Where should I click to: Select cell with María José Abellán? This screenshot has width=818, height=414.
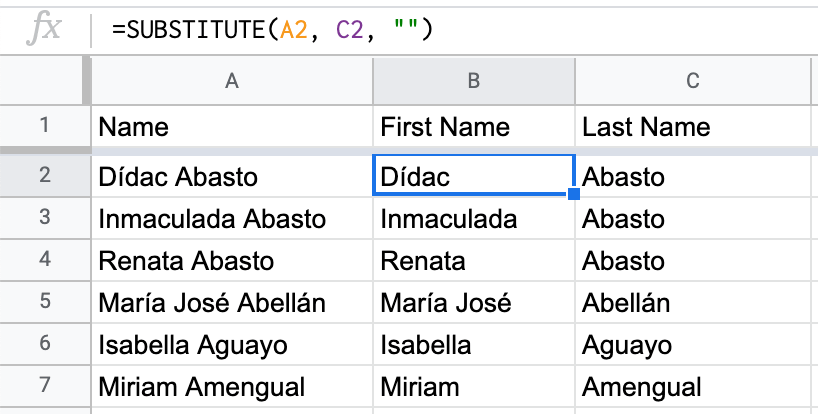[232, 303]
